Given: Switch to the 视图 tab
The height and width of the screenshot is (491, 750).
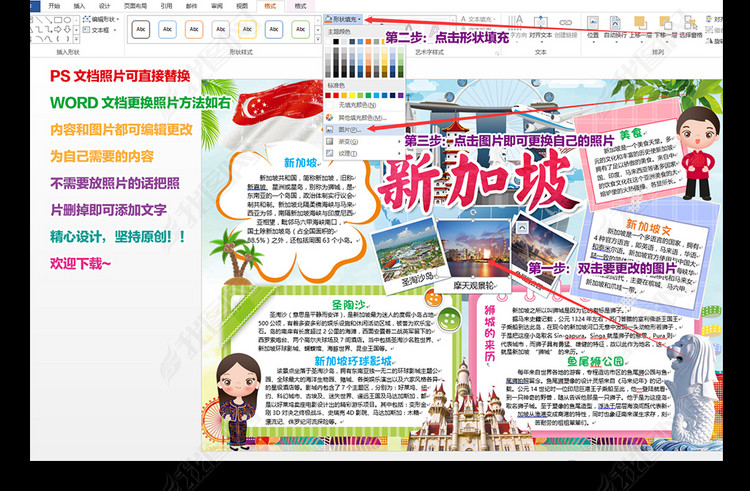Looking at the screenshot, I should (x=242, y=6).
